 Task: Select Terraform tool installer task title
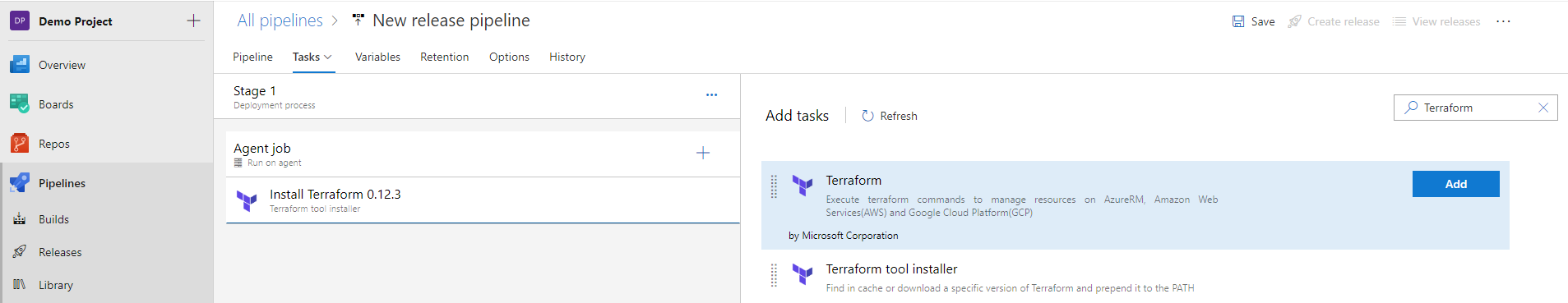(891, 269)
